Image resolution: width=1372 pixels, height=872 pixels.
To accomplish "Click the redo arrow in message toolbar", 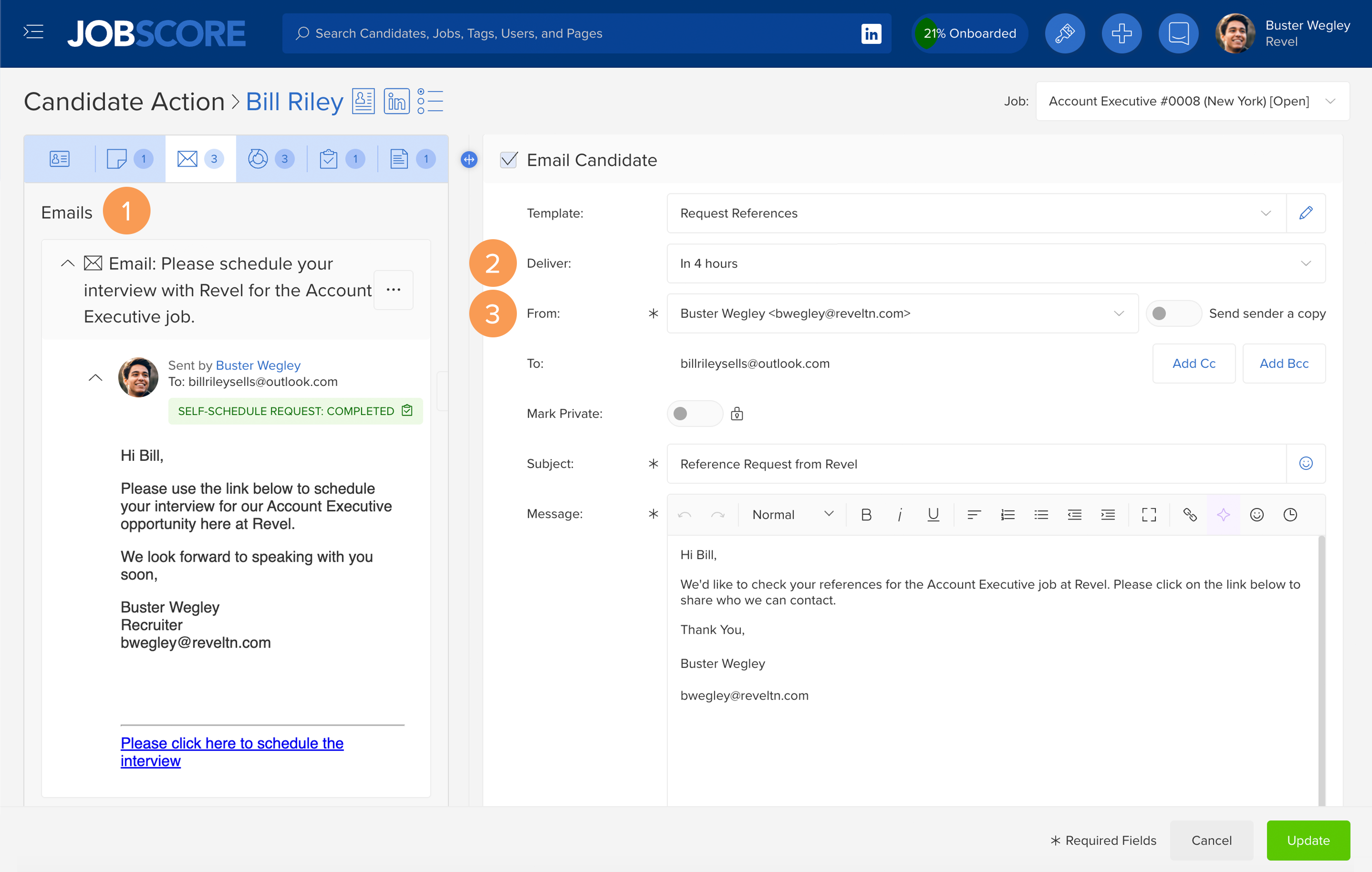I will point(717,515).
